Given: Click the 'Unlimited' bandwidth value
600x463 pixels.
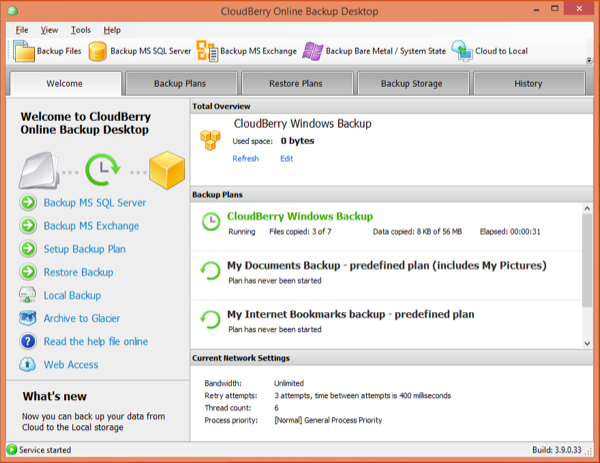Looking at the screenshot, I should (289, 383).
